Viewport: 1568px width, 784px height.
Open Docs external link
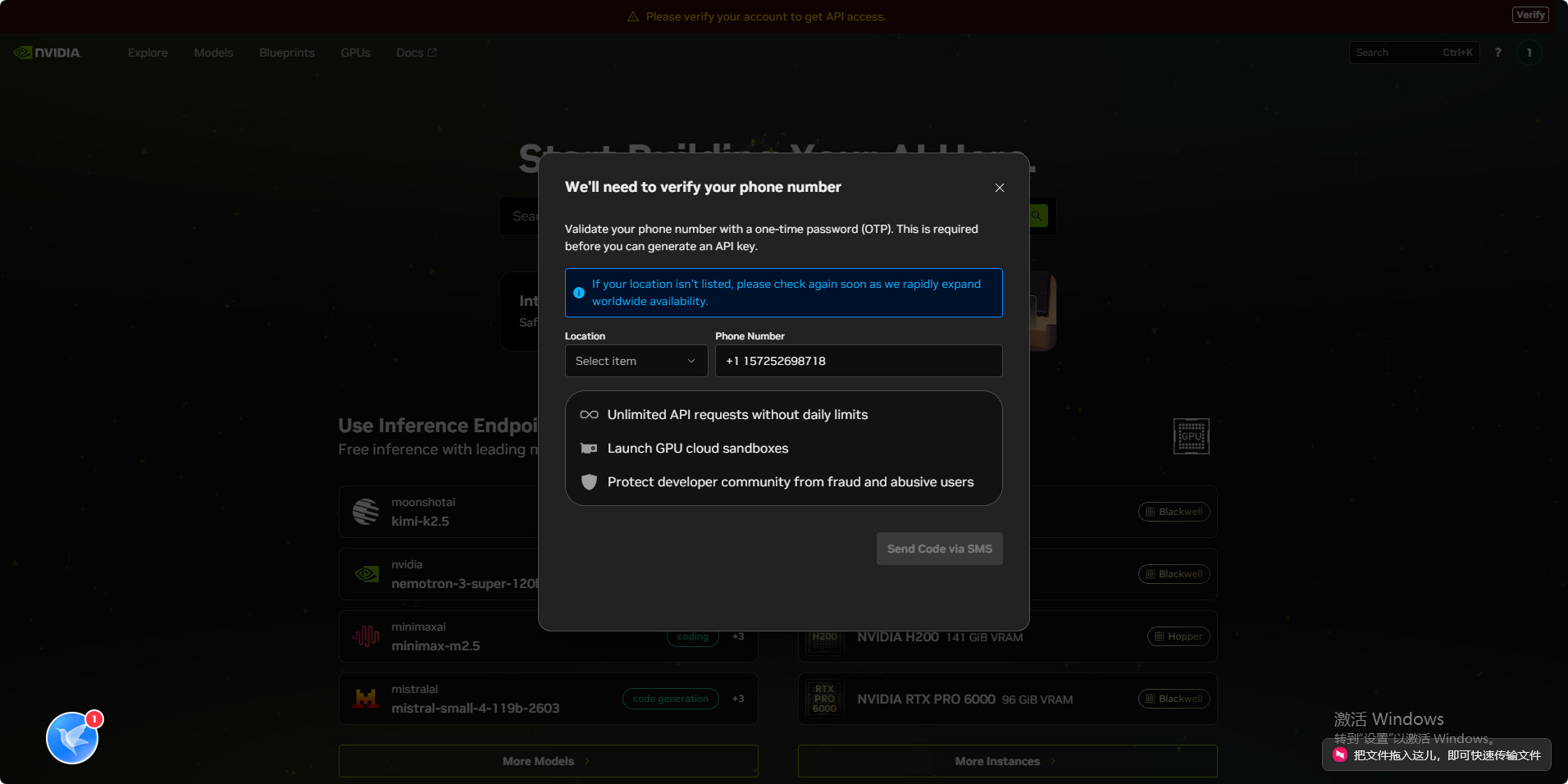(x=416, y=52)
